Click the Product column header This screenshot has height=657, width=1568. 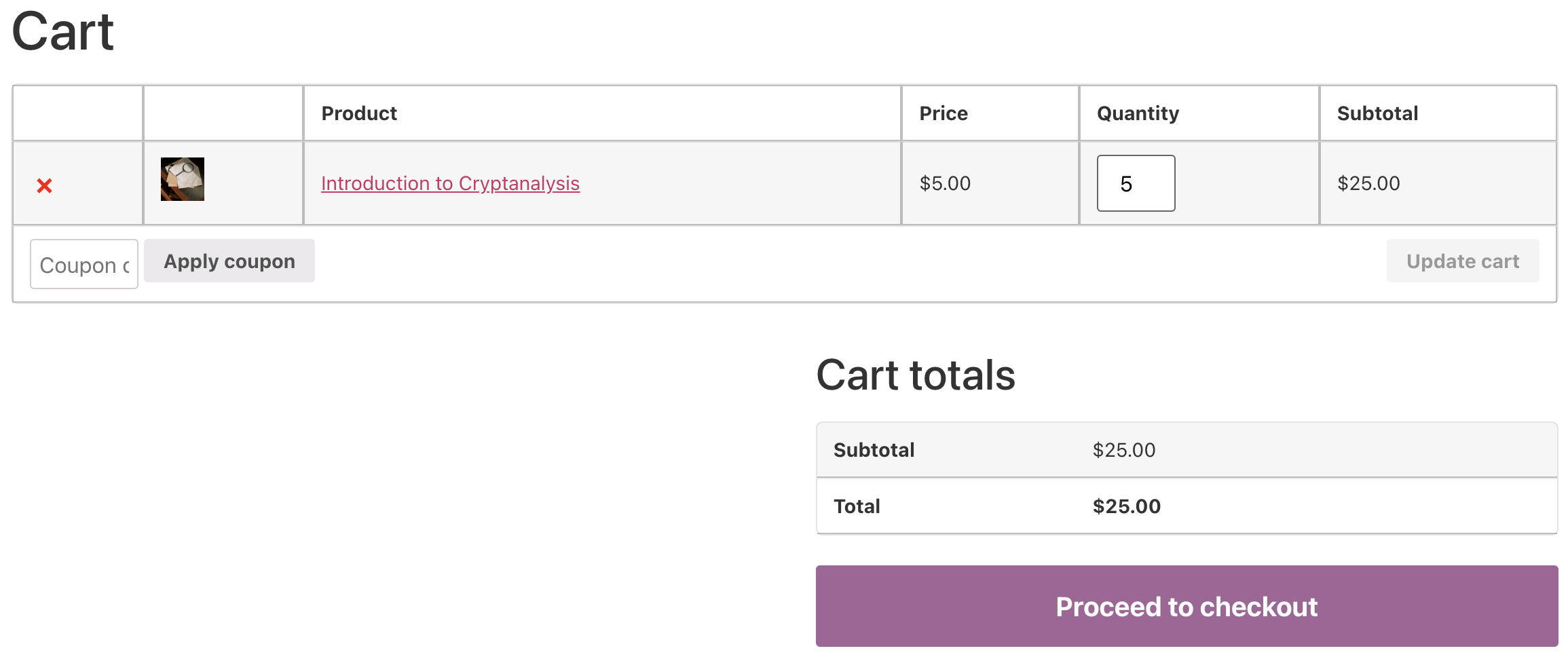[x=359, y=113]
